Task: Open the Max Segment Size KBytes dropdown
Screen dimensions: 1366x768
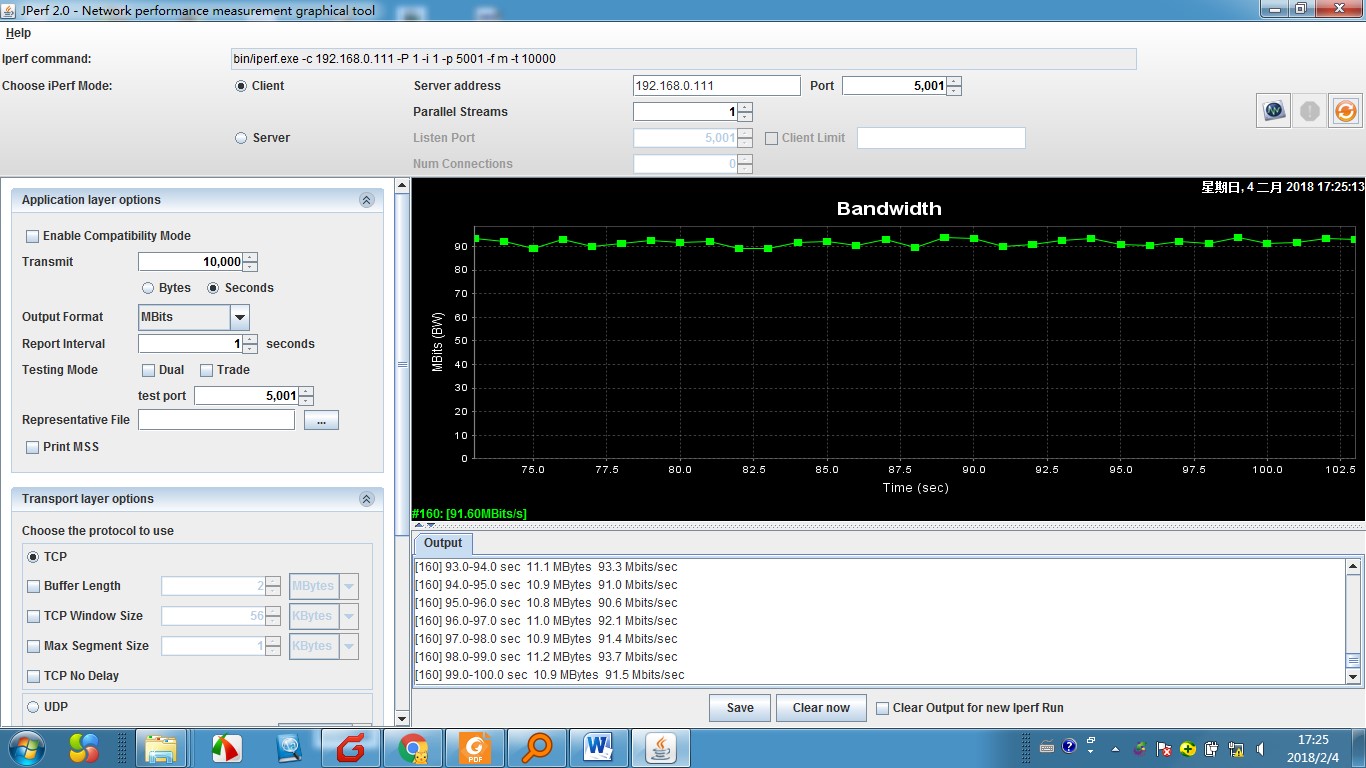Action: point(349,646)
